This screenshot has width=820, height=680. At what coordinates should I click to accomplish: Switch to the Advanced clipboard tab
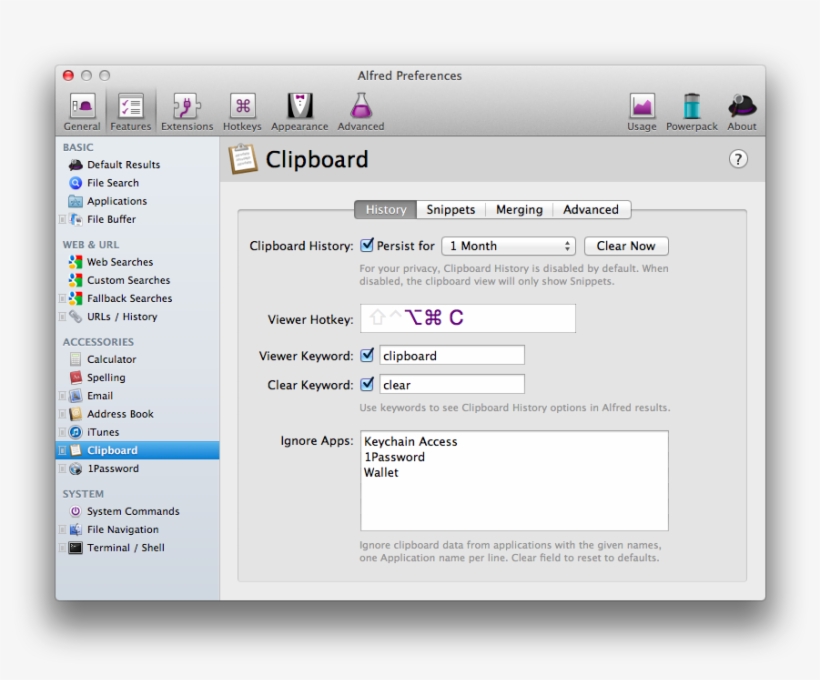pyautogui.click(x=591, y=210)
